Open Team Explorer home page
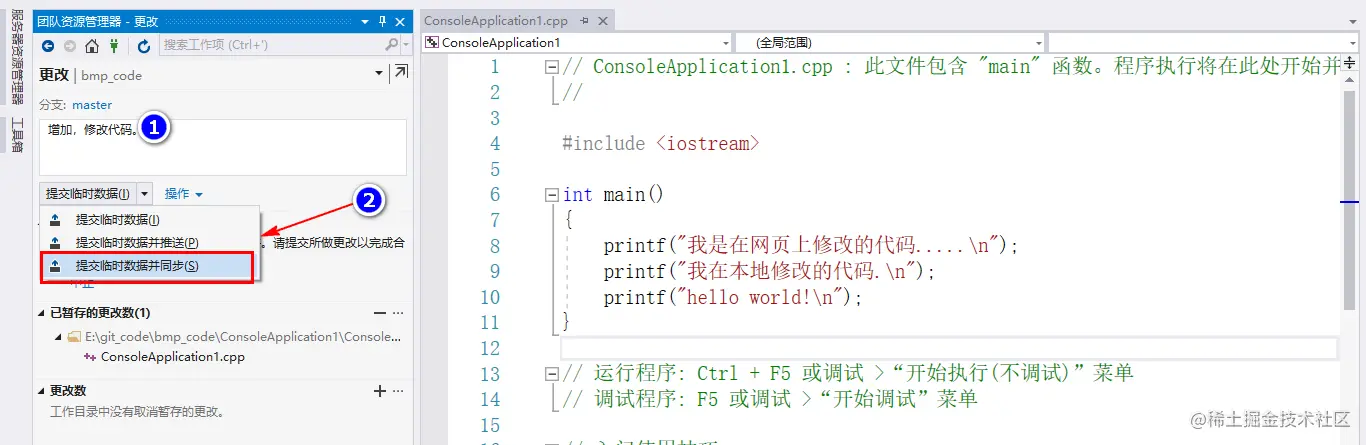Screen dimensions: 1366x445 [x=92, y=46]
